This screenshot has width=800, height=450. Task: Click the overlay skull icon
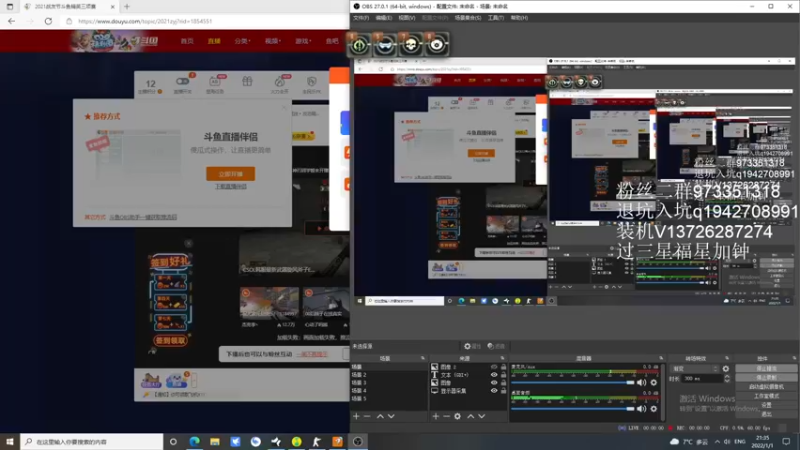tap(411, 45)
